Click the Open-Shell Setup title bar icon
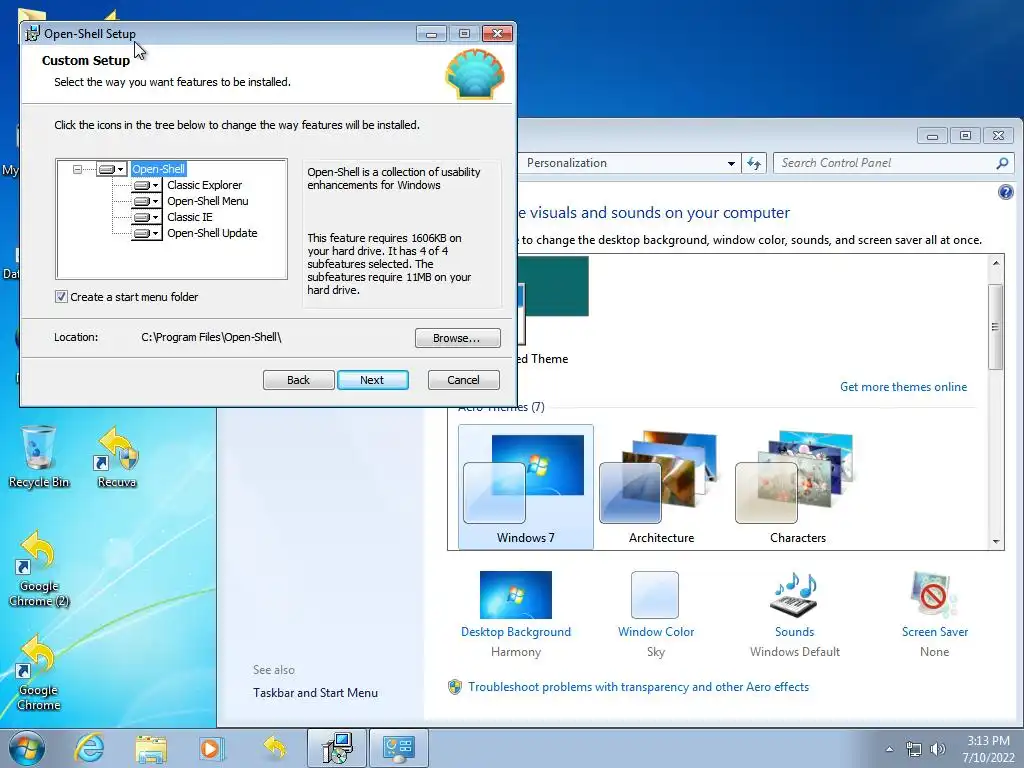This screenshot has width=1024, height=768. [32, 33]
